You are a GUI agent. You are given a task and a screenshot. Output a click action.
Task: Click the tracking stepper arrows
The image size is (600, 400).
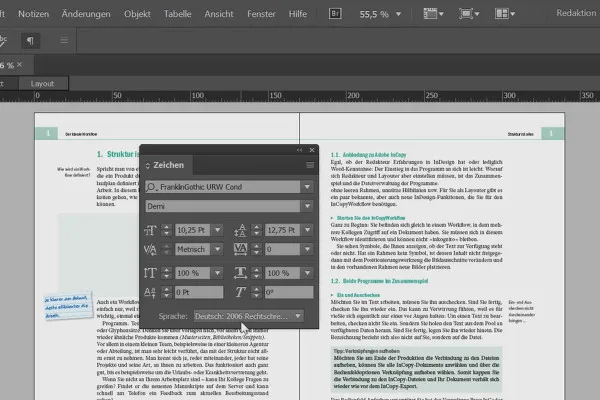click(256, 250)
